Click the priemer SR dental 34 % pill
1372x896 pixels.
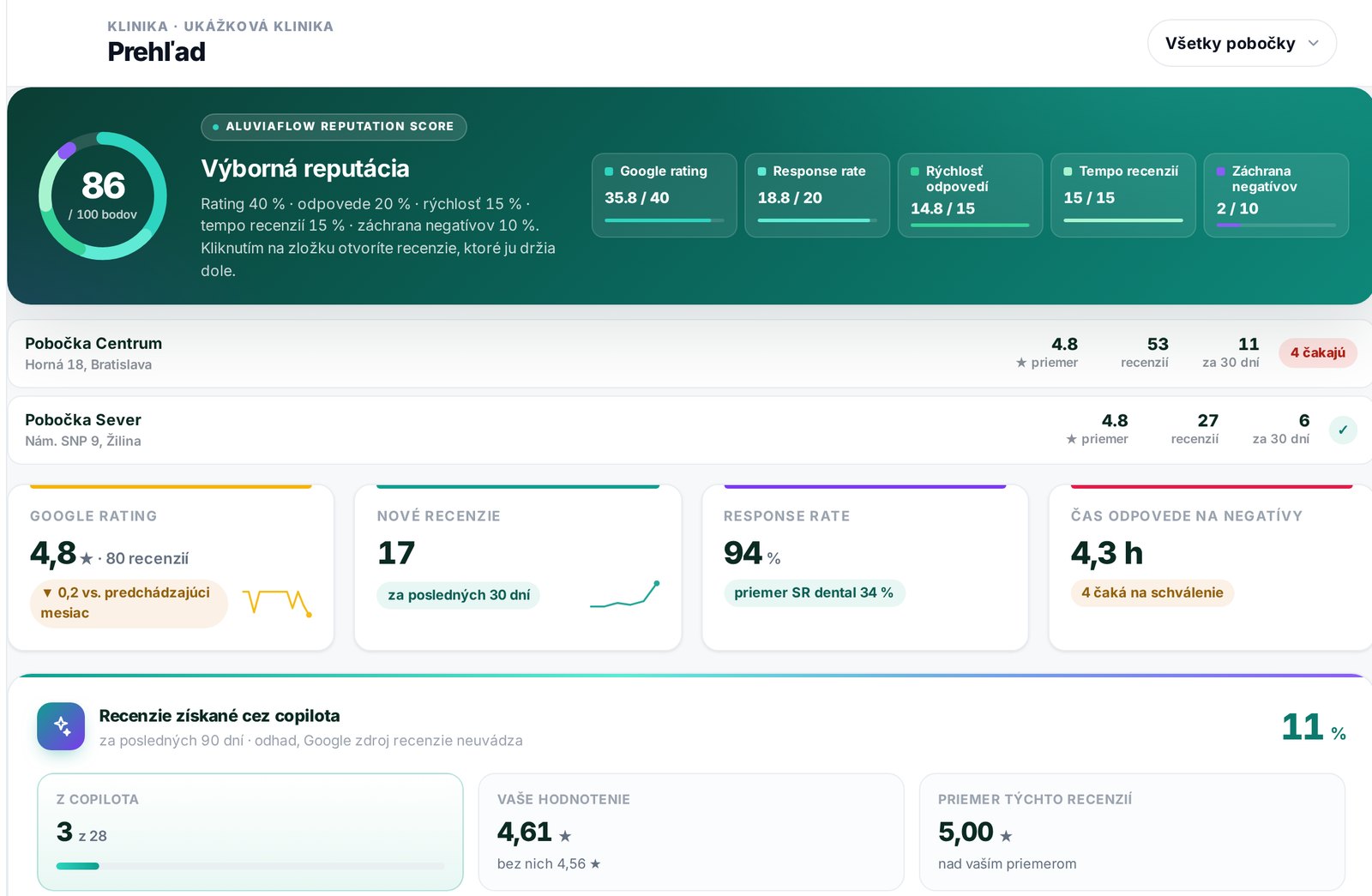click(x=814, y=592)
